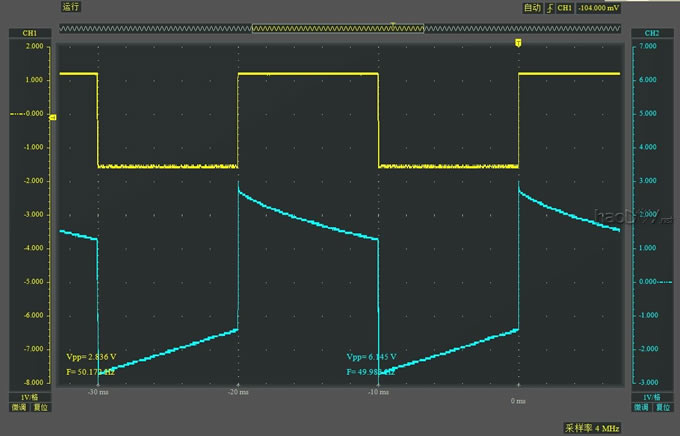Open the CH1 trigger source selector
This screenshot has width=680, height=436.
click(x=564, y=8)
